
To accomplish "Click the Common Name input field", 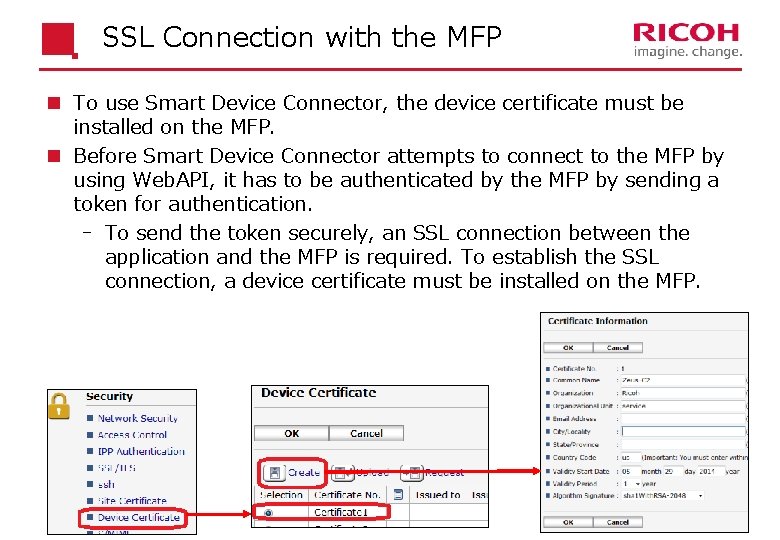I will [x=683, y=380].
